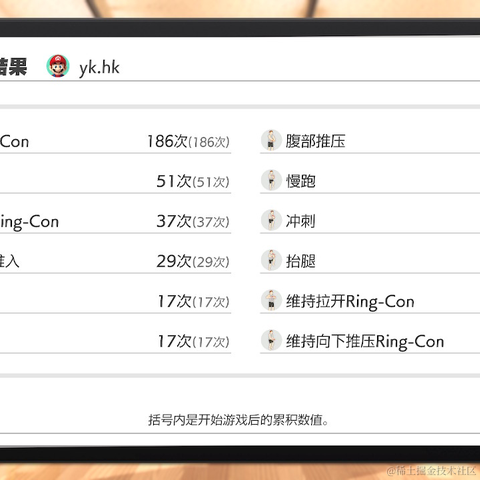Click the 51次 count value
Screen dimensions: 480x480
coord(174,181)
